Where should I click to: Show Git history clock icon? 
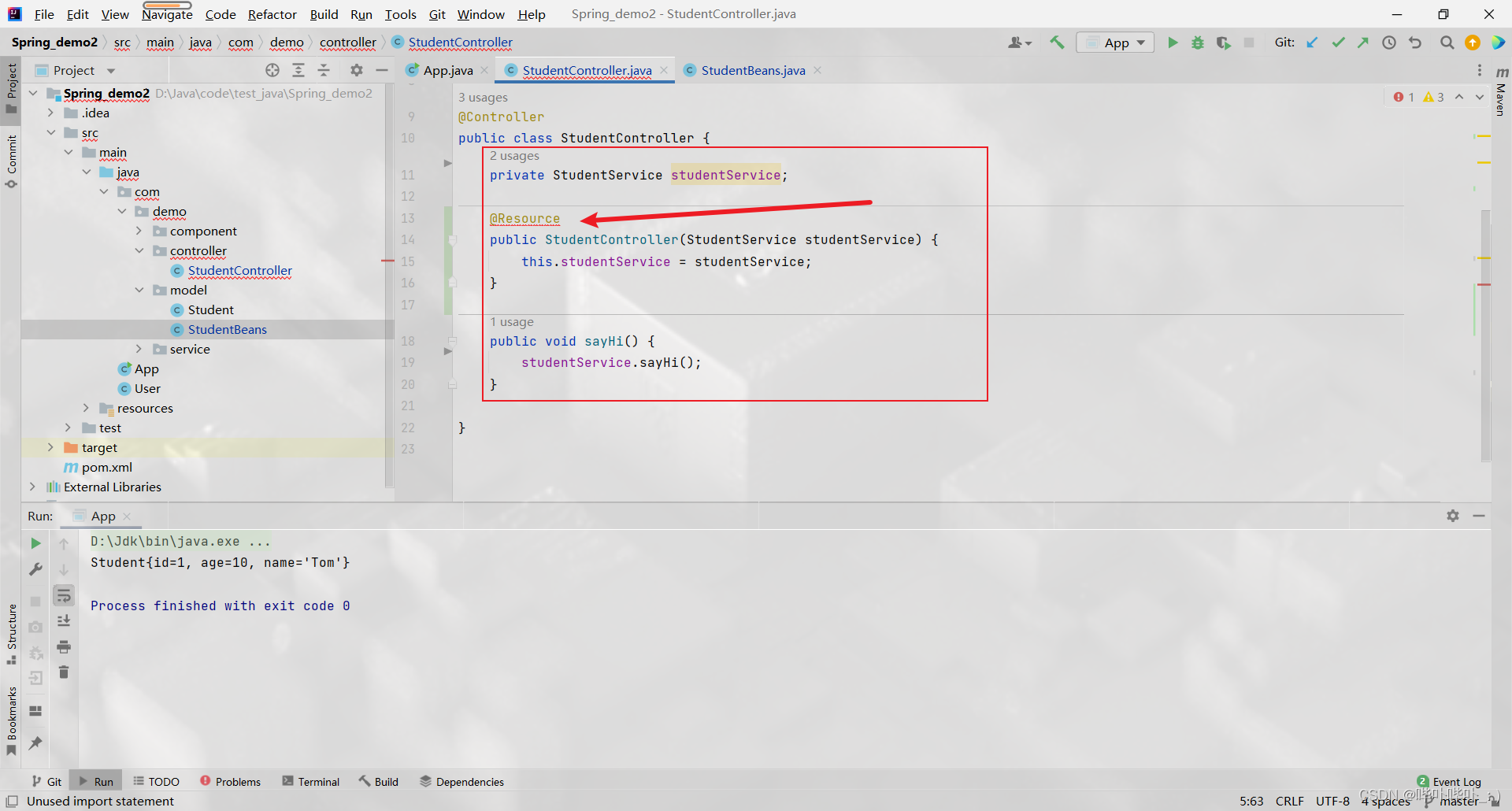[x=1389, y=43]
